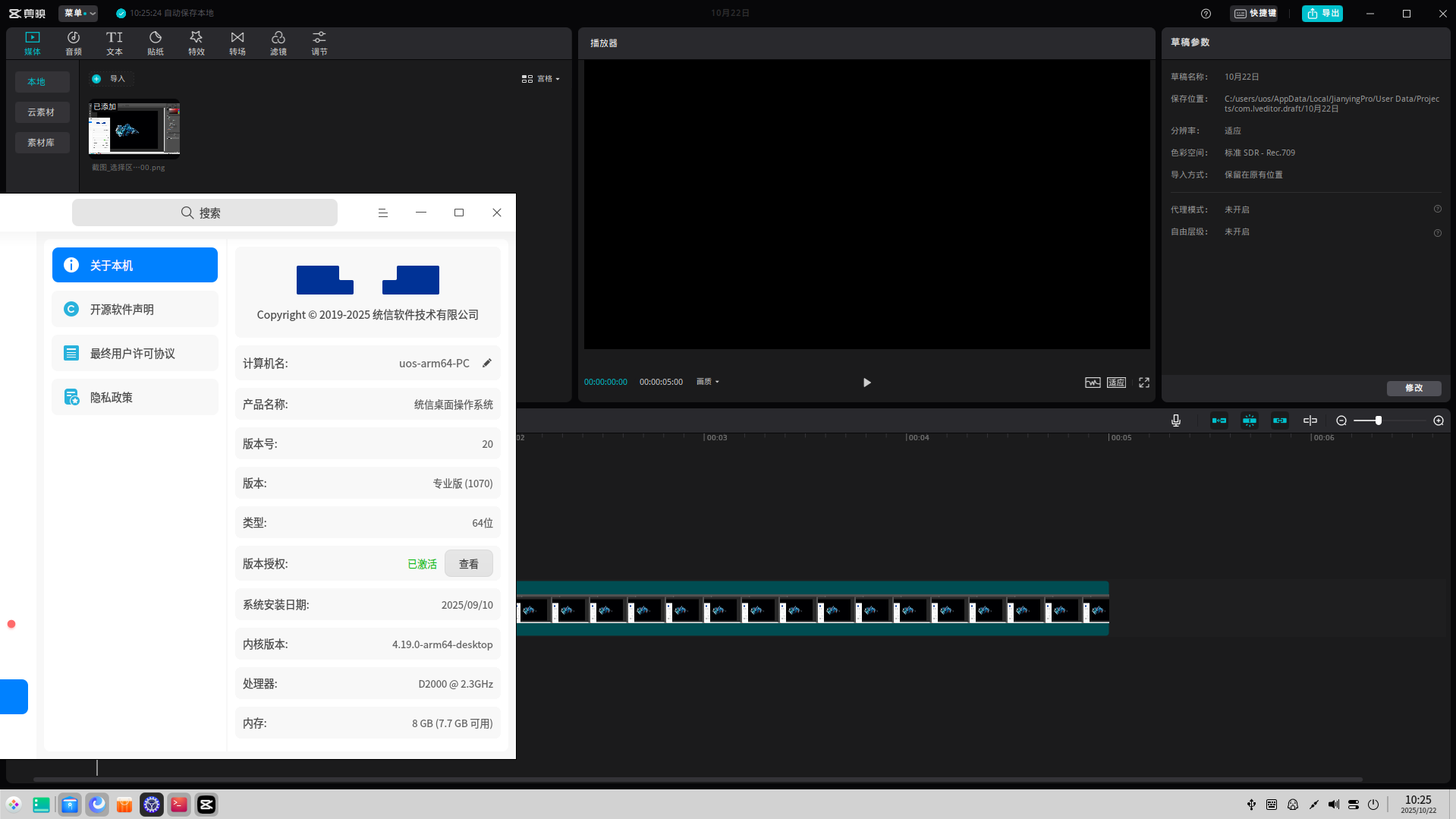
Task: Click the timeline zoom-in plus icon
Action: (x=1439, y=421)
